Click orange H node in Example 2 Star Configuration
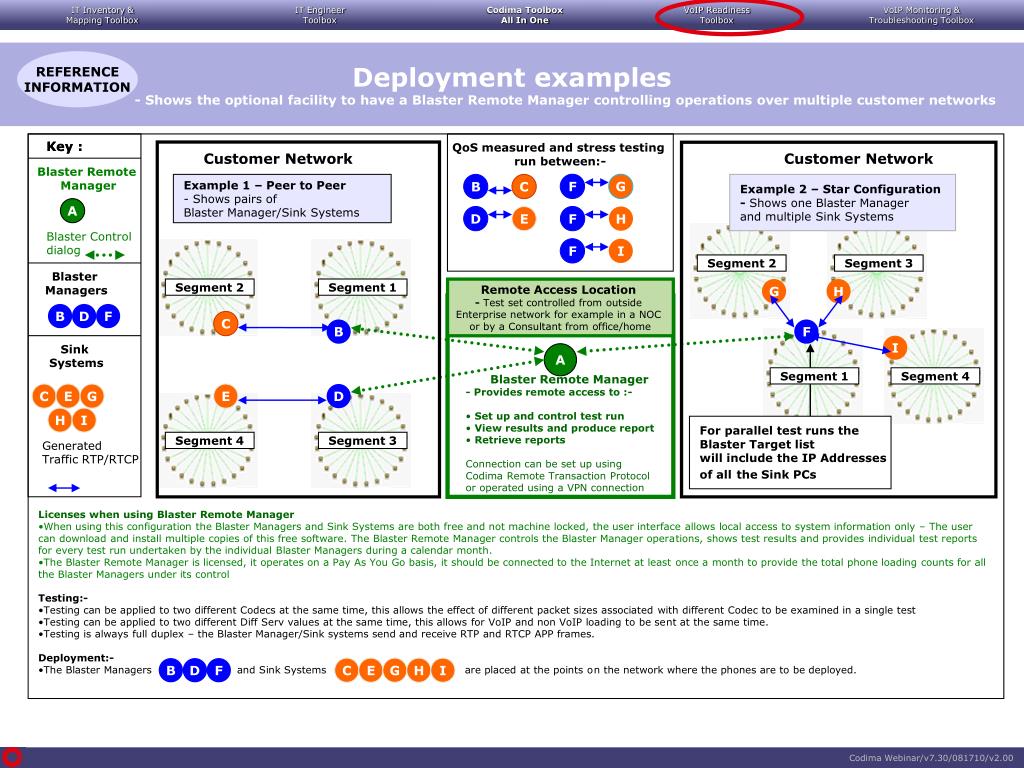The width and height of the screenshot is (1024, 768). 839,291
